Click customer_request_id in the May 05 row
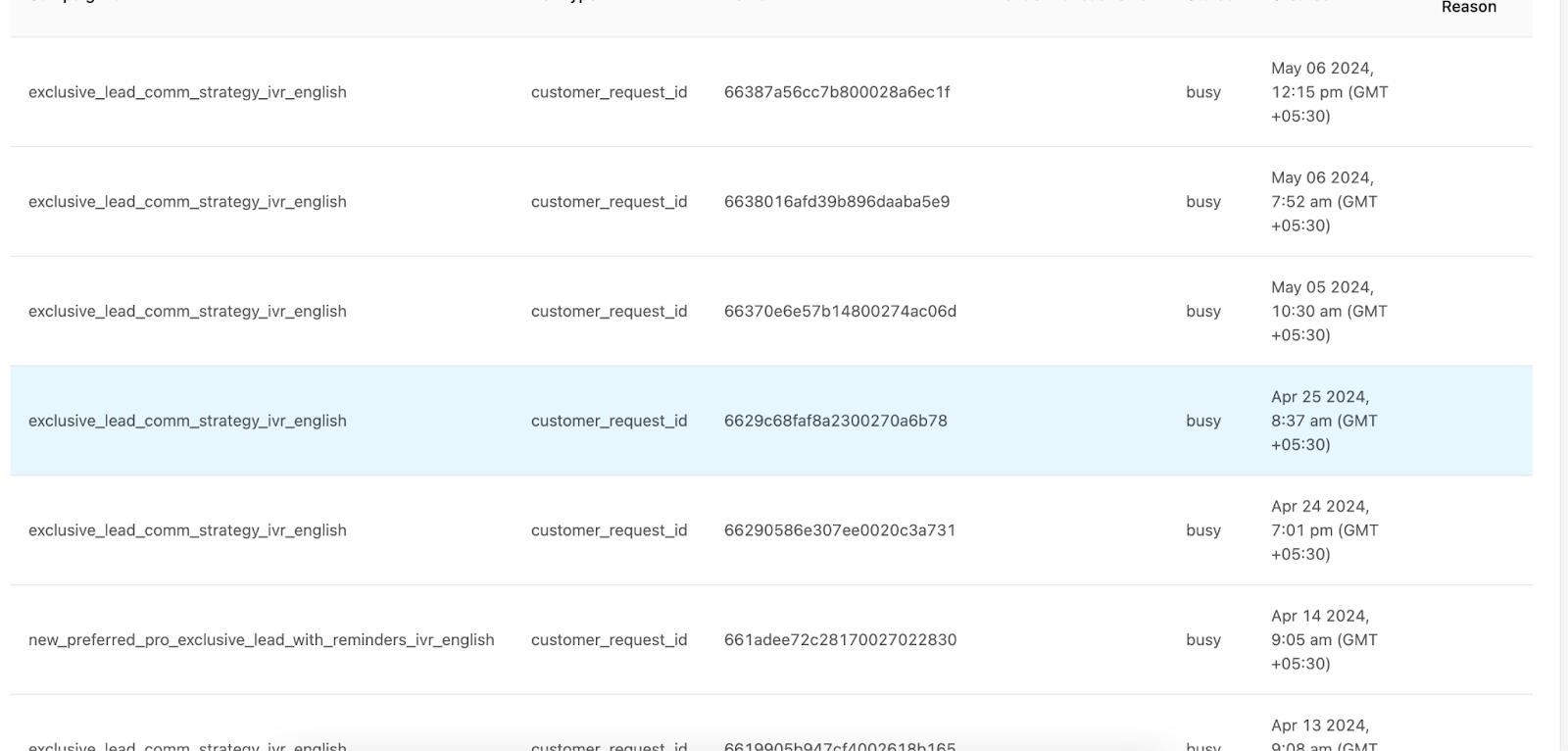The width and height of the screenshot is (1568, 751). click(x=609, y=312)
